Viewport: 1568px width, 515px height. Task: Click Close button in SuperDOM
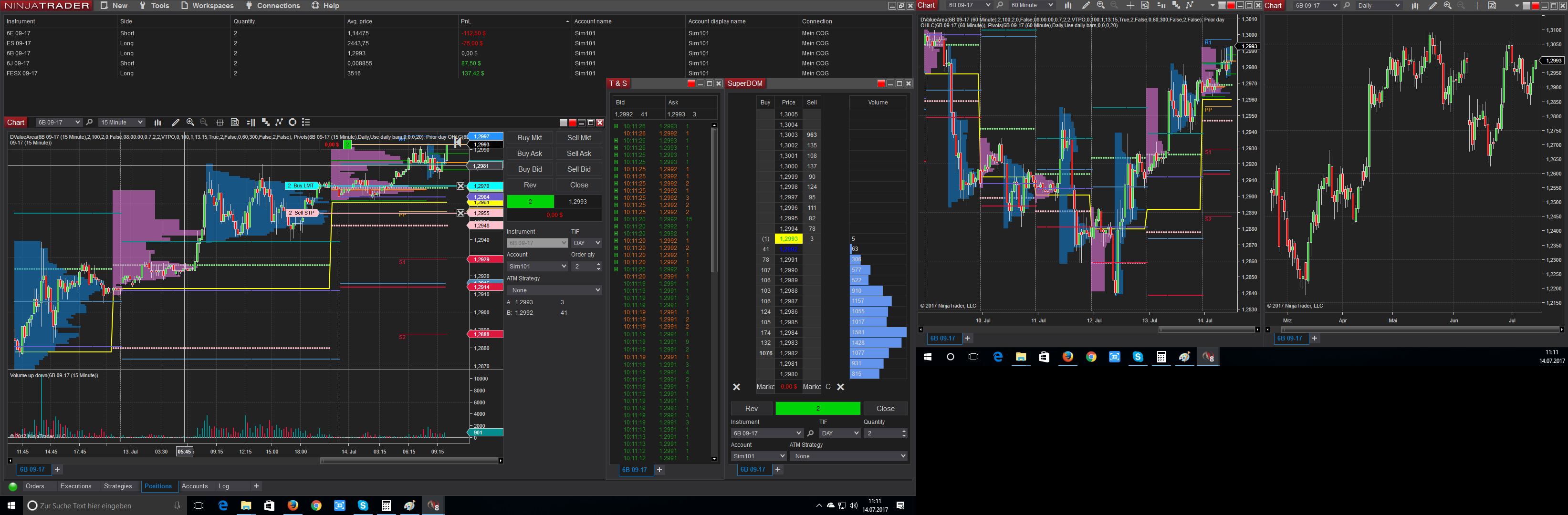[x=885, y=409]
